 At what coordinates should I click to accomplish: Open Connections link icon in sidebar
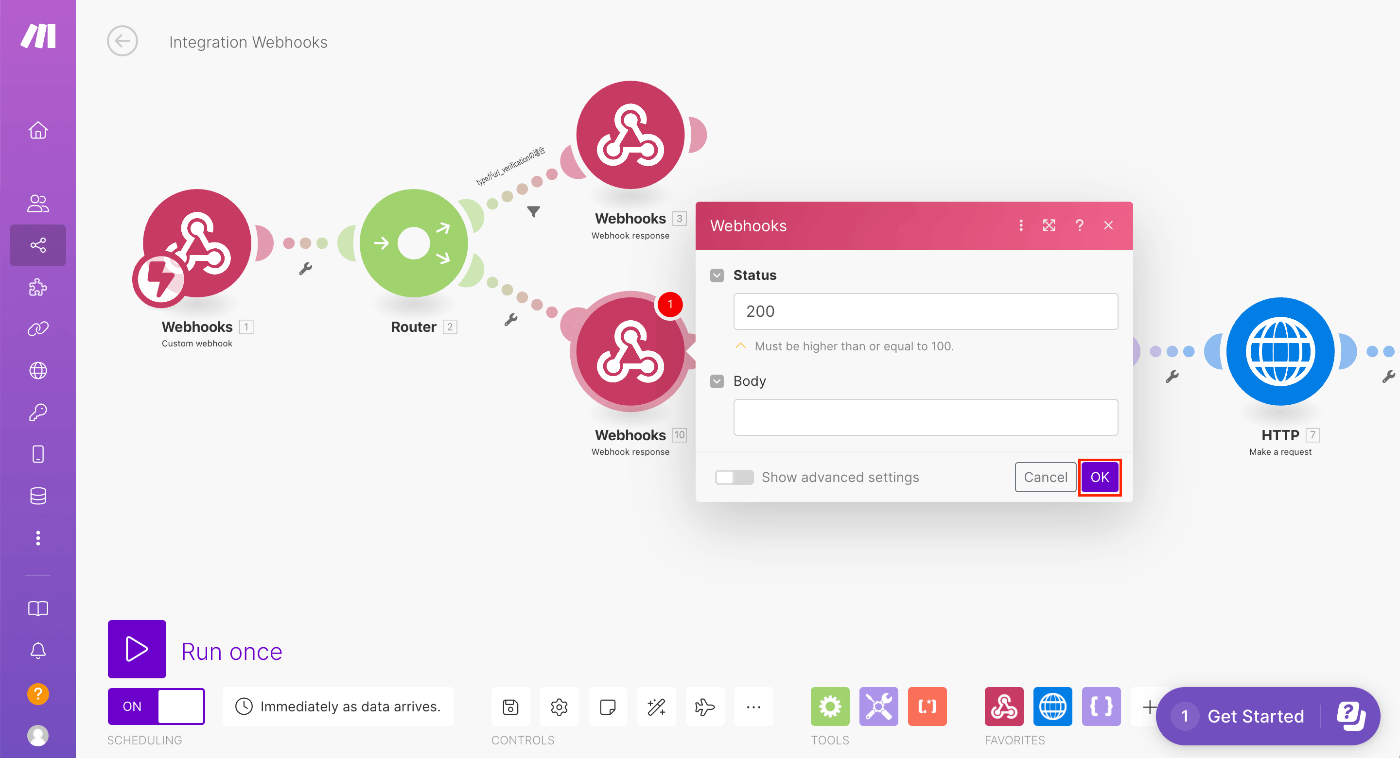pyautogui.click(x=38, y=329)
